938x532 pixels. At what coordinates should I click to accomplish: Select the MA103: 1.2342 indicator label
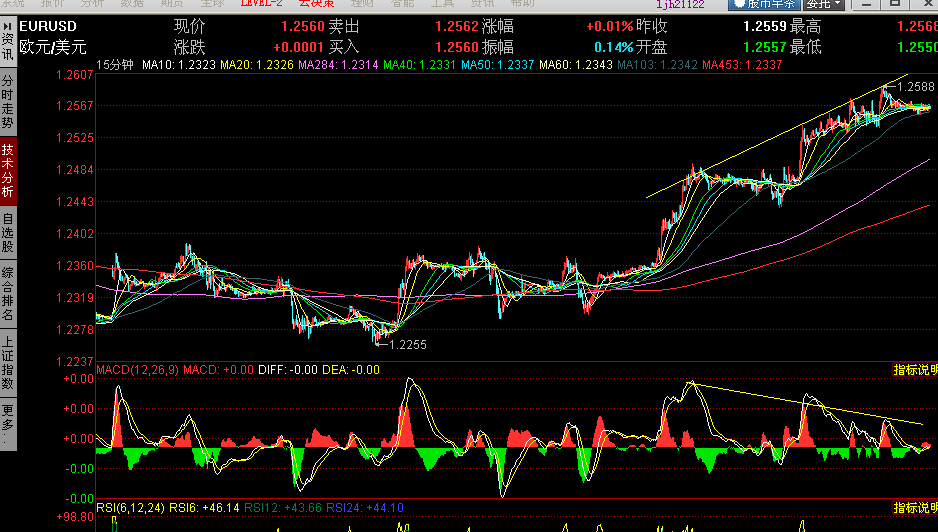[657, 65]
